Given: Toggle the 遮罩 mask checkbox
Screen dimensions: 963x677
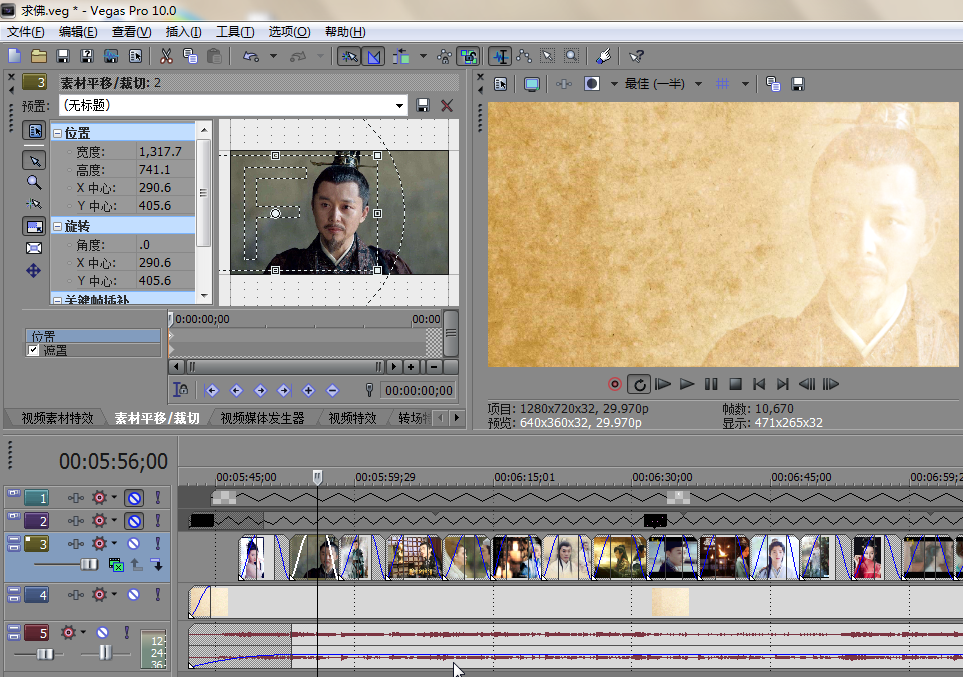Looking at the screenshot, I should (33, 350).
